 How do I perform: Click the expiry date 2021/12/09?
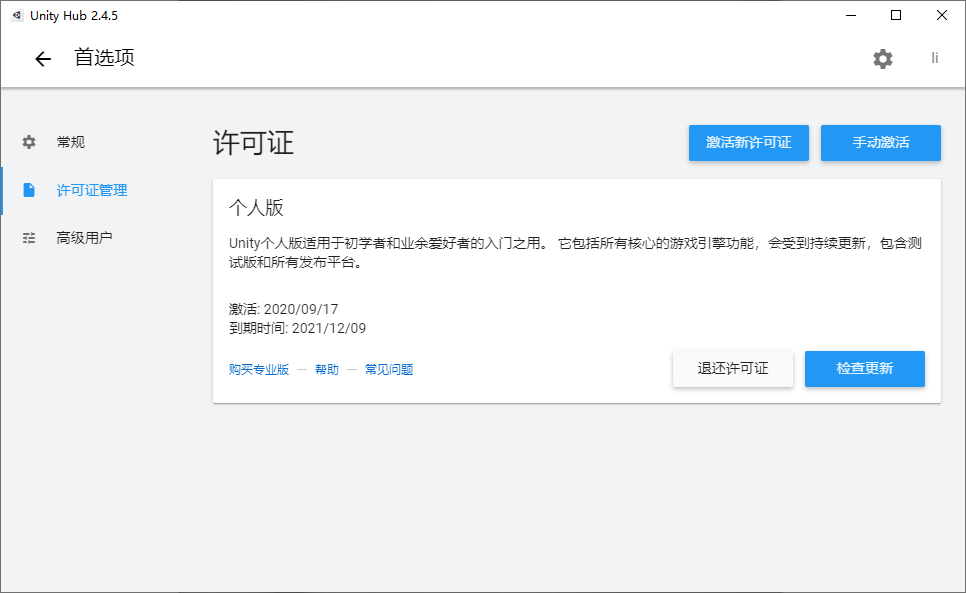(328, 328)
